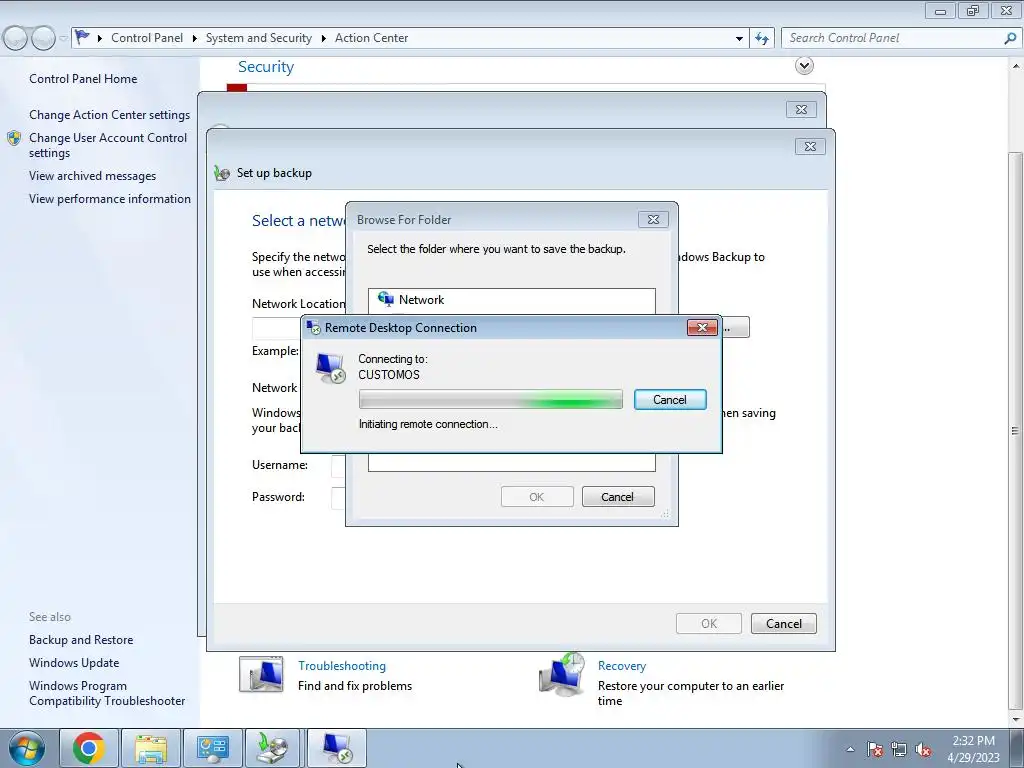Switch to Remote Desktop Connection taskbar button
1024x768 pixels.
tap(336, 748)
